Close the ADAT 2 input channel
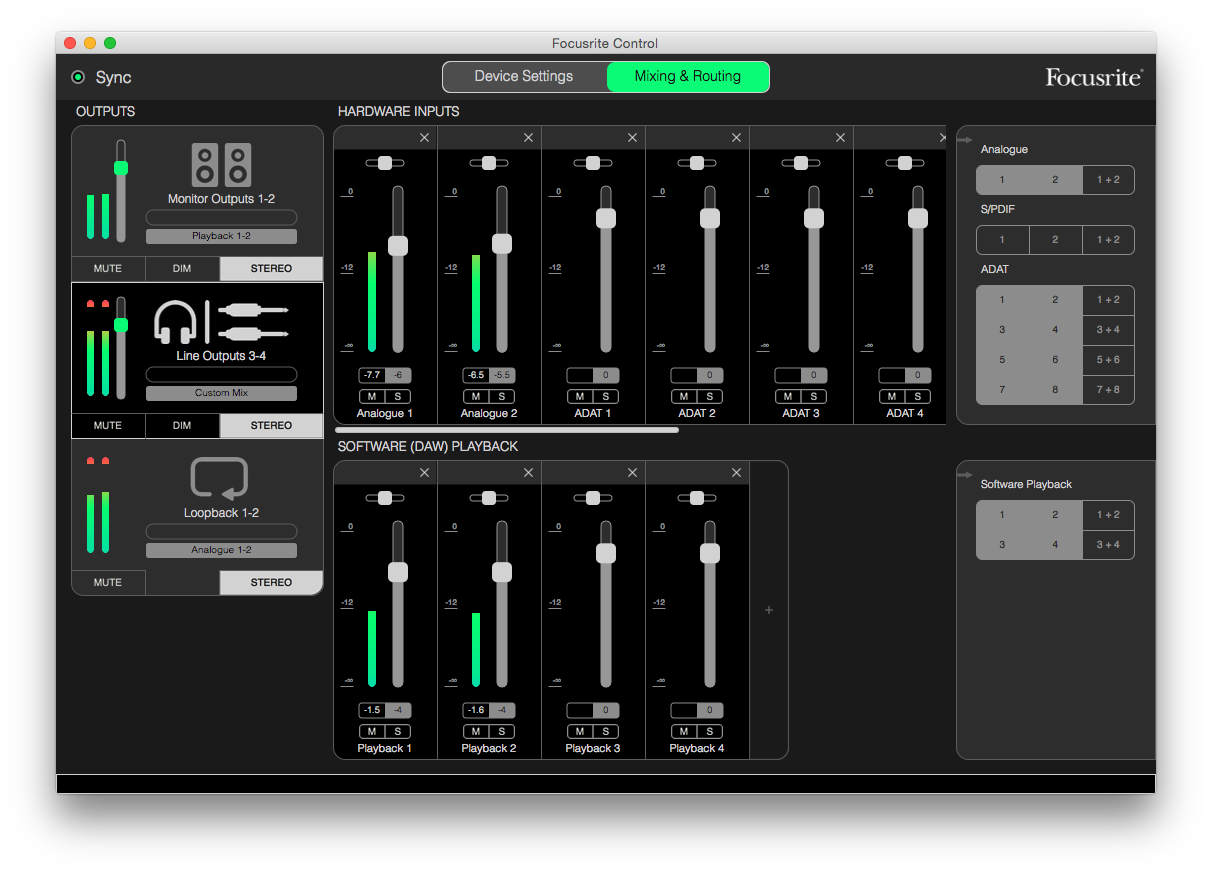The height and width of the screenshot is (874, 1212). click(x=736, y=137)
